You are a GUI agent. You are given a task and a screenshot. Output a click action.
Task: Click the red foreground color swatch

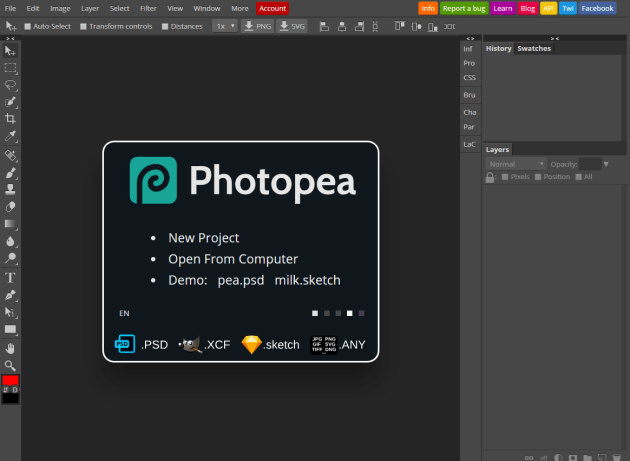(10, 381)
